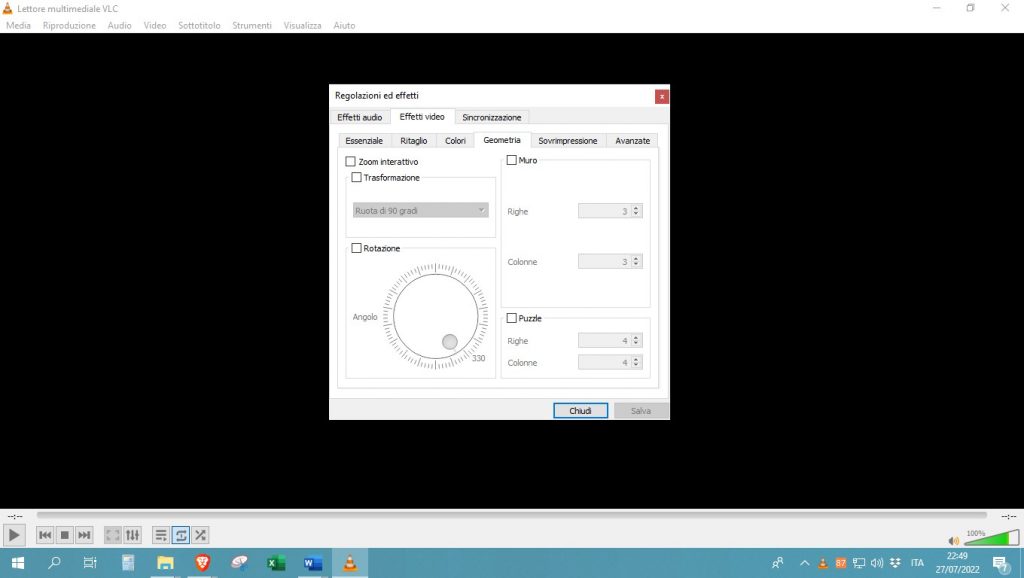Open the Ruota di 90 gradi dropdown

point(420,211)
